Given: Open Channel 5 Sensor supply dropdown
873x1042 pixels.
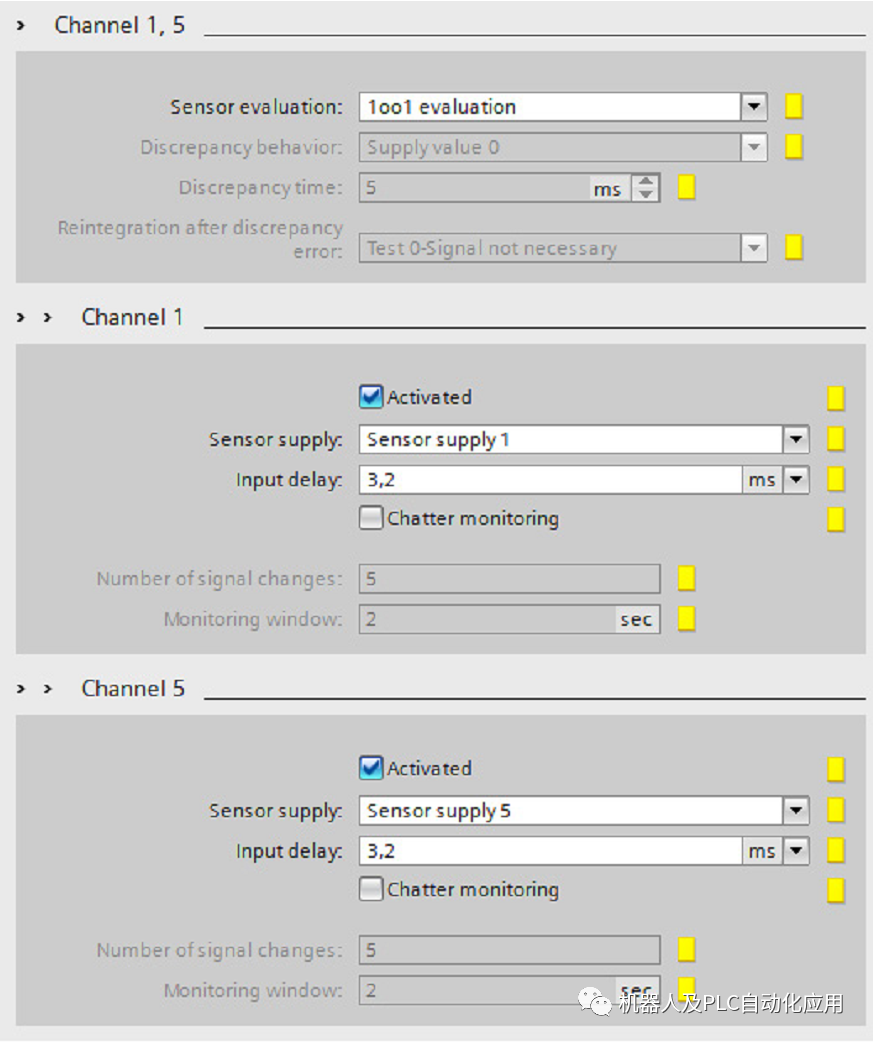Looking at the screenshot, I should click(796, 810).
